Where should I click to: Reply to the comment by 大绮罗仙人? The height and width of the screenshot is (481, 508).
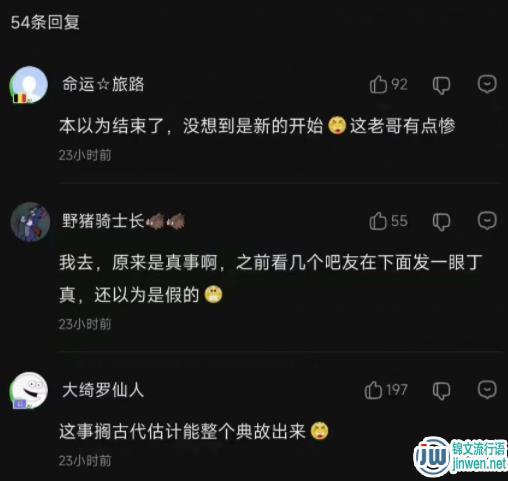click(487, 390)
